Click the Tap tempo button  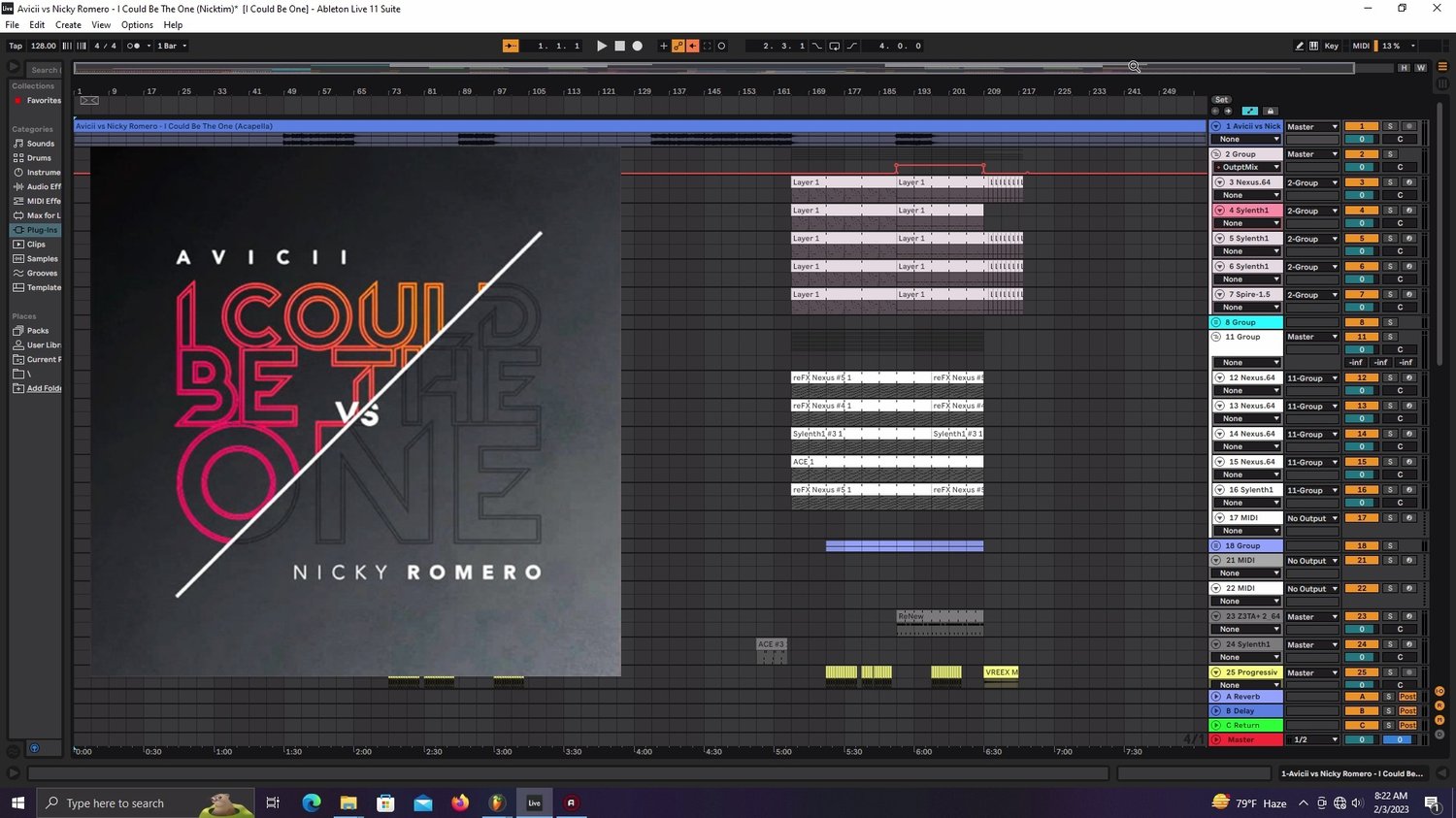16,46
